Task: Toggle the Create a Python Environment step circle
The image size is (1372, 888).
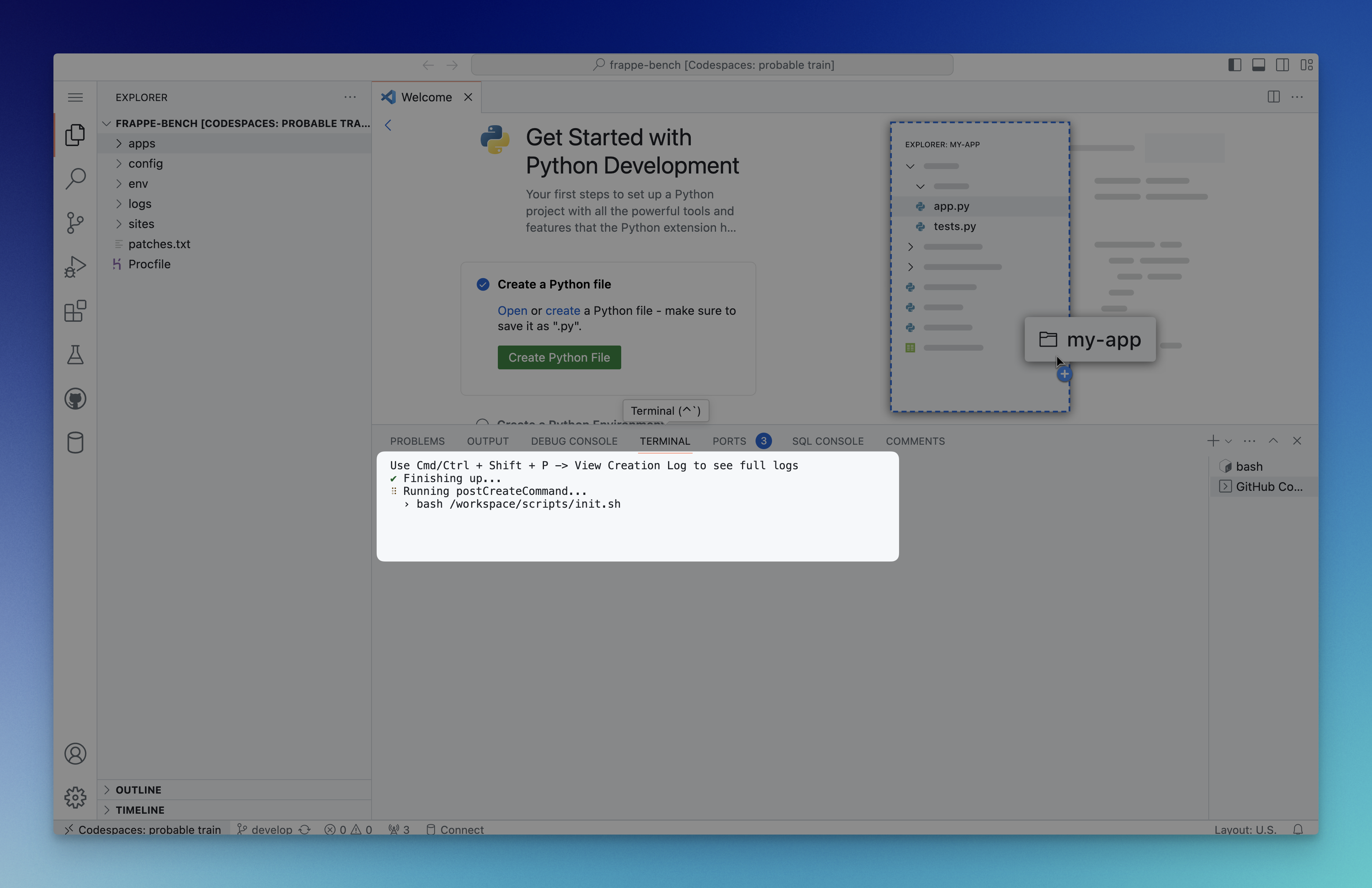Action: (483, 422)
